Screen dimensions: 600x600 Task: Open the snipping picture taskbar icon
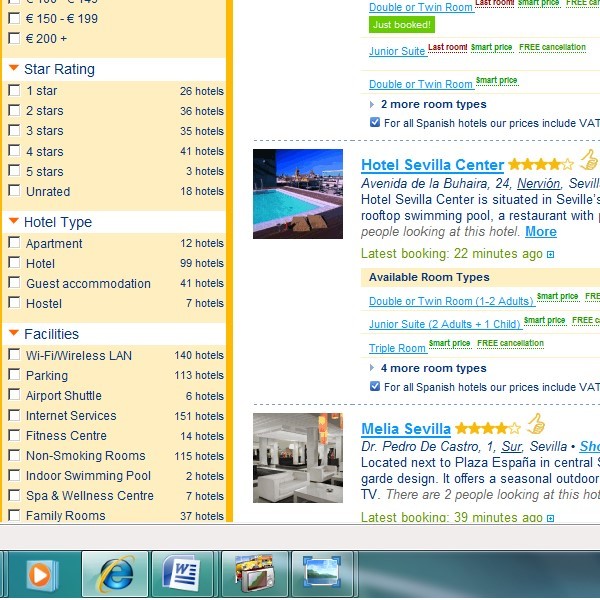[322, 574]
